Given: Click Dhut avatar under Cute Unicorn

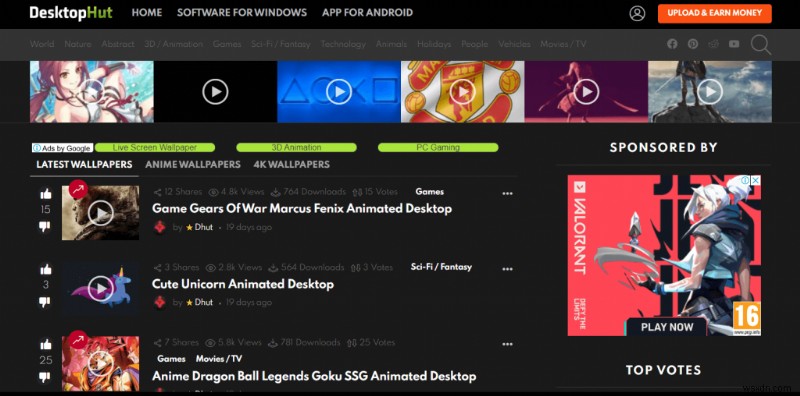Looking at the screenshot, I should (x=160, y=302).
